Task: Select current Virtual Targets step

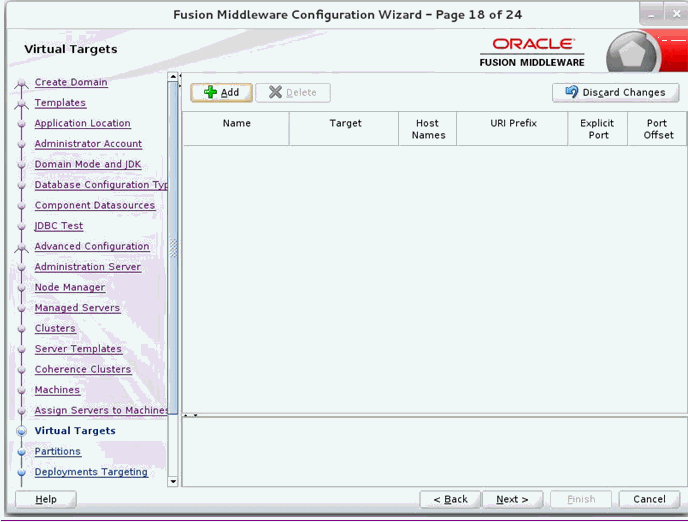Action: pos(75,431)
